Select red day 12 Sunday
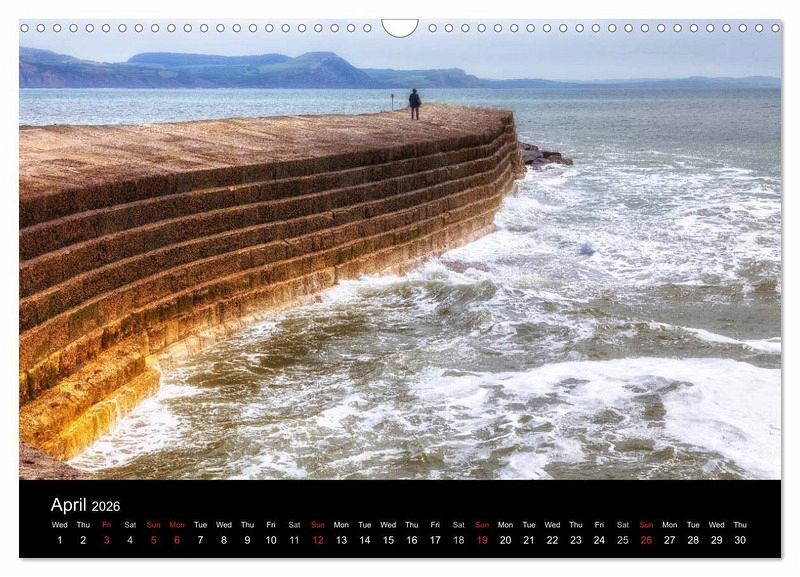Image resolution: width=800 pixels, height=577 pixels. [318, 540]
